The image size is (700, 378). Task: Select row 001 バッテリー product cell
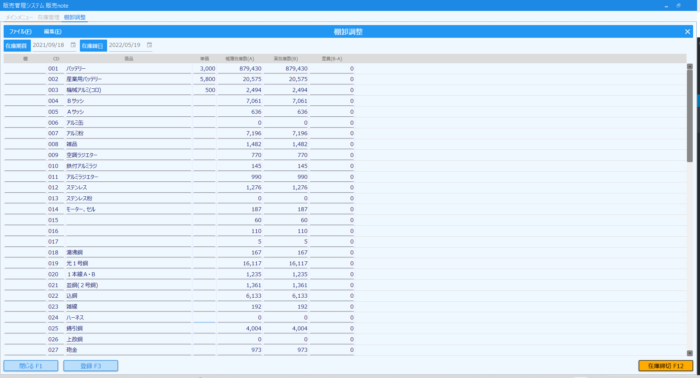coord(129,69)
